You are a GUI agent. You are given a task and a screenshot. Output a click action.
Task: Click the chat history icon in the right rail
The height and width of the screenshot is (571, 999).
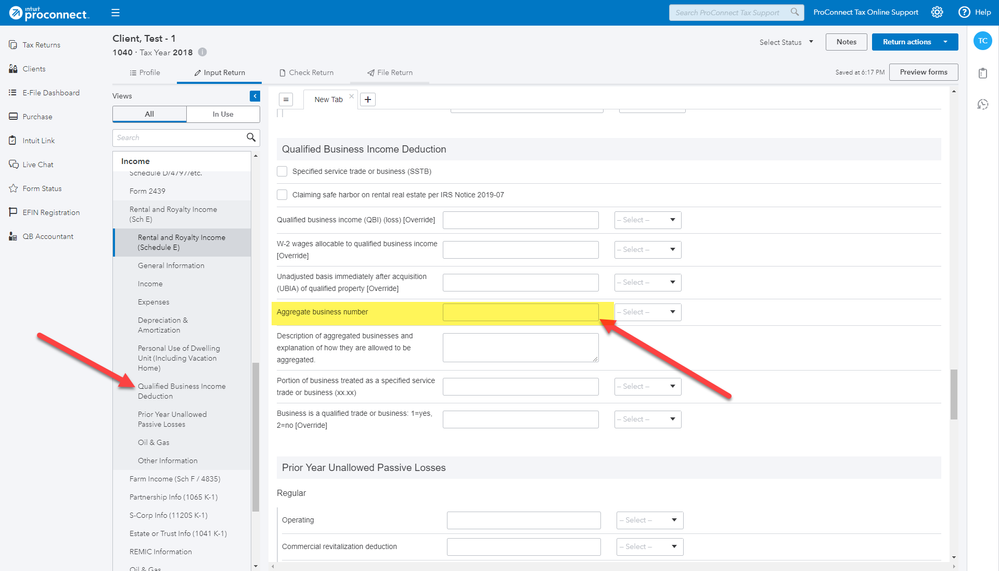click(x=982, y=104)
